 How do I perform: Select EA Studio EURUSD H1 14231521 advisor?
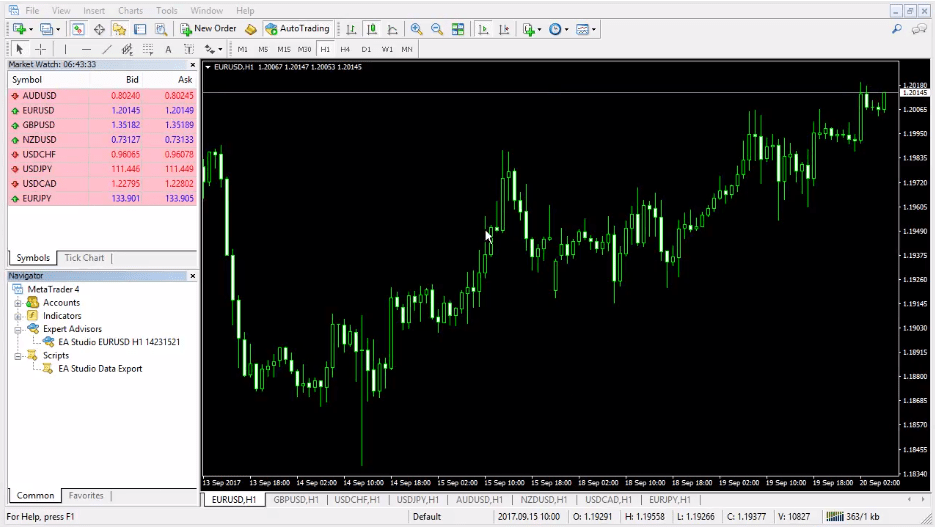(x=119, y=342)
